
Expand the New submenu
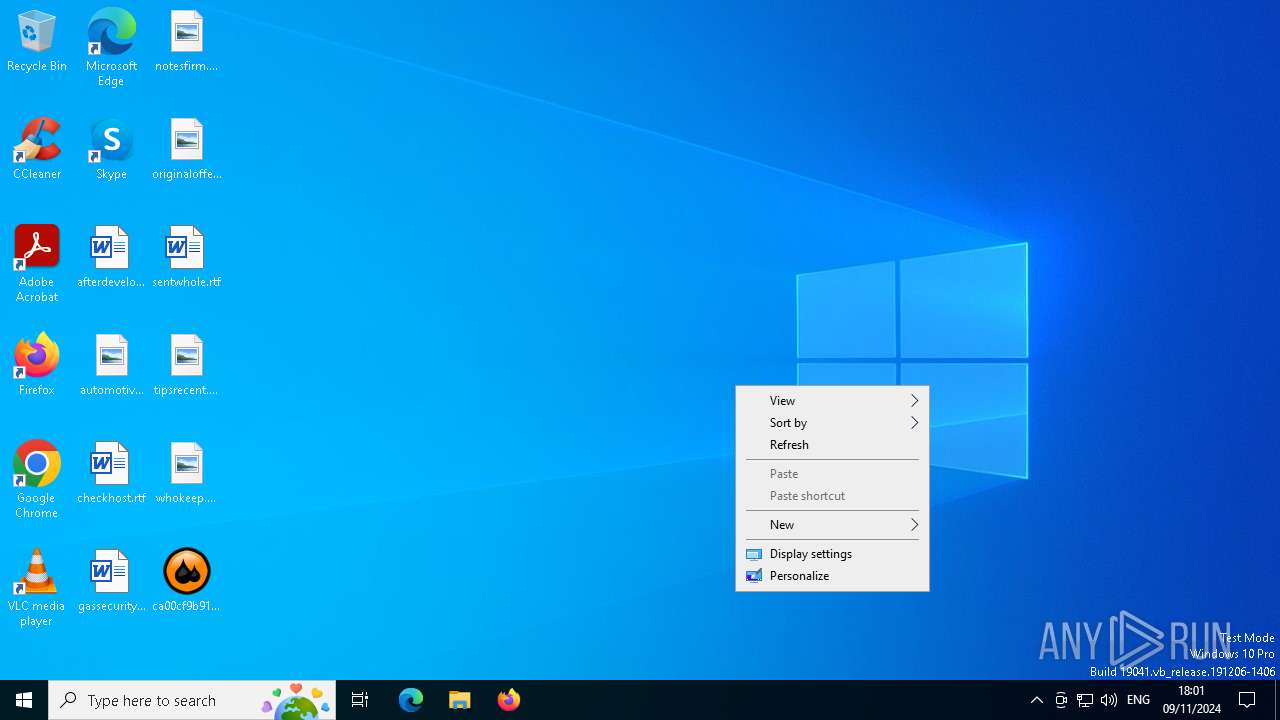(x=832, y=525)
